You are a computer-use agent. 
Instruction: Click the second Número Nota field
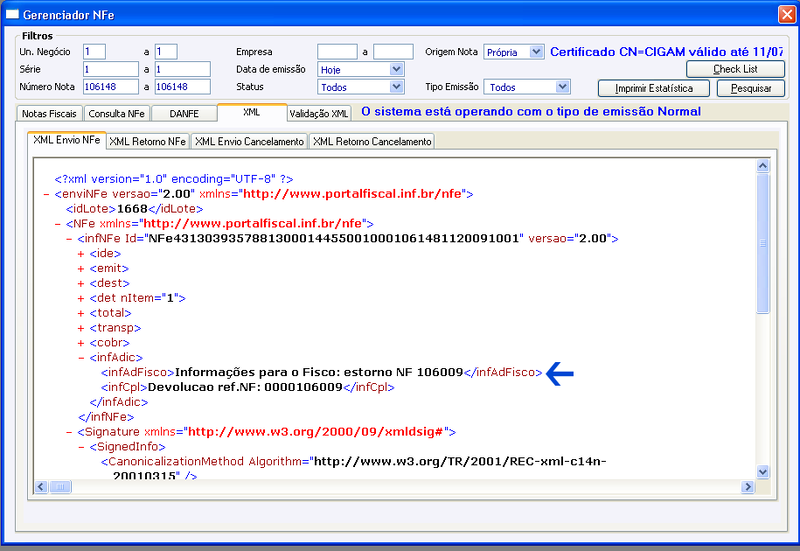click(x=183, y=87)
